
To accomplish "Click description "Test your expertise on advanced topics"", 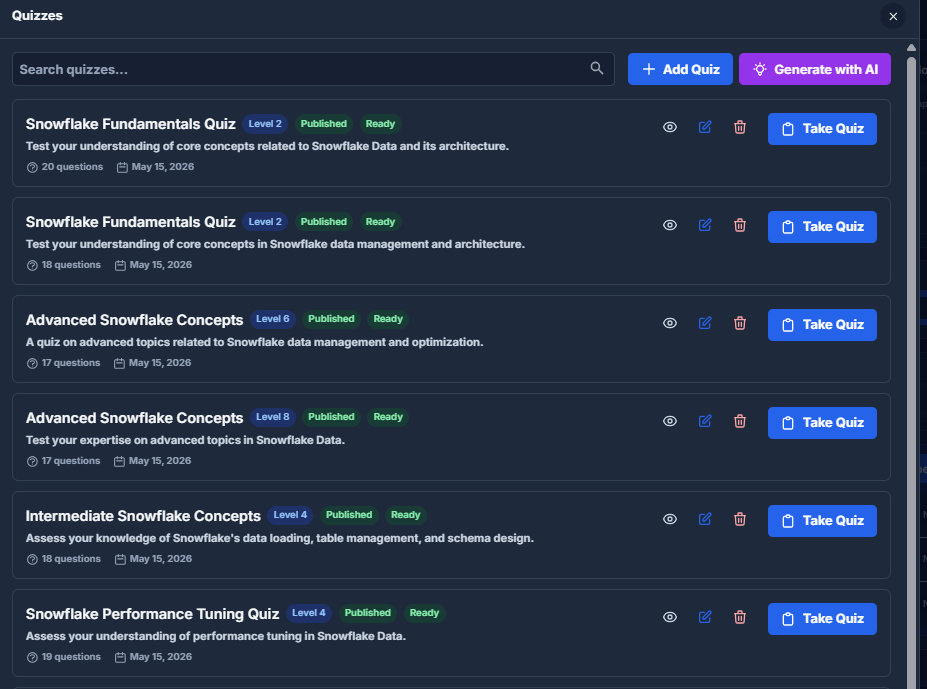I will (x=185, y=440).
